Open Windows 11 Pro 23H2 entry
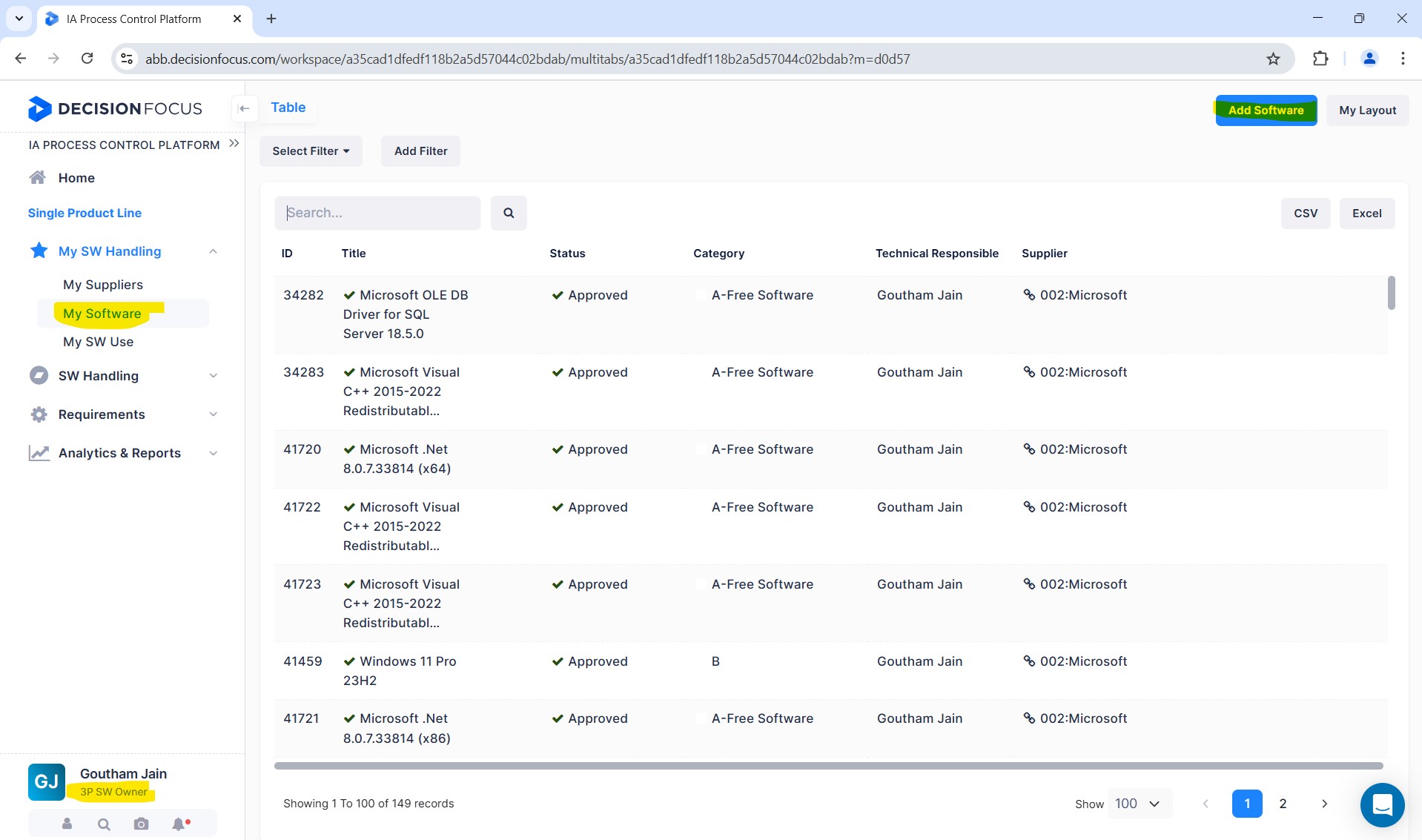 pyautogui.click(x=400, y=671)
